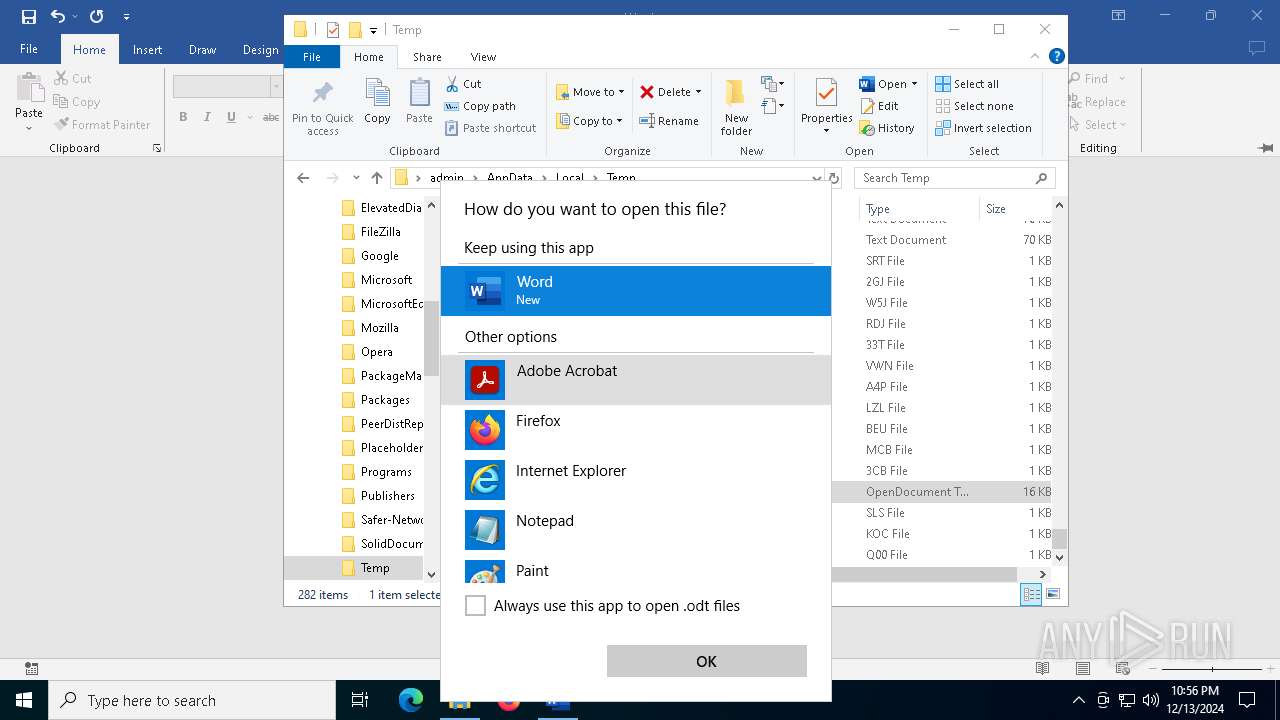Open Properties in Explorer ribbon

pos(826,106)
